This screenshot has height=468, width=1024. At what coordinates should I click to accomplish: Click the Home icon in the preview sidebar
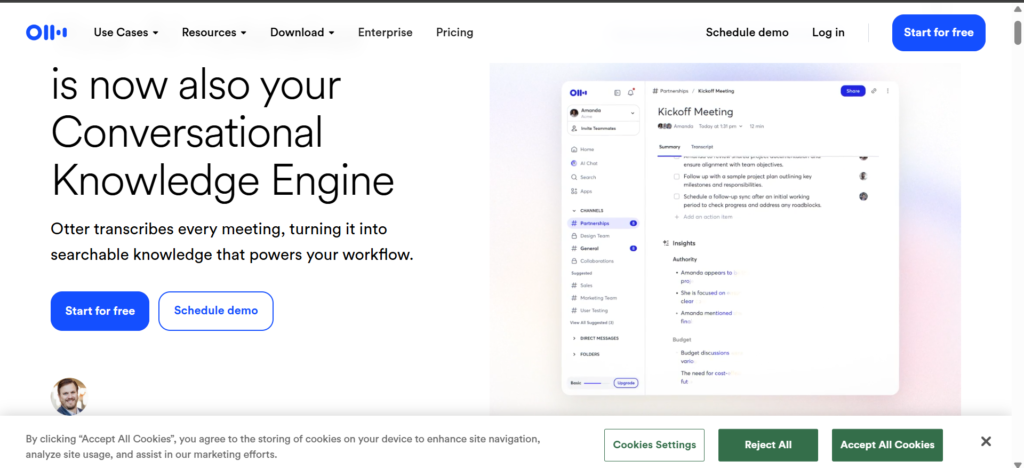(x=574, y=149)
